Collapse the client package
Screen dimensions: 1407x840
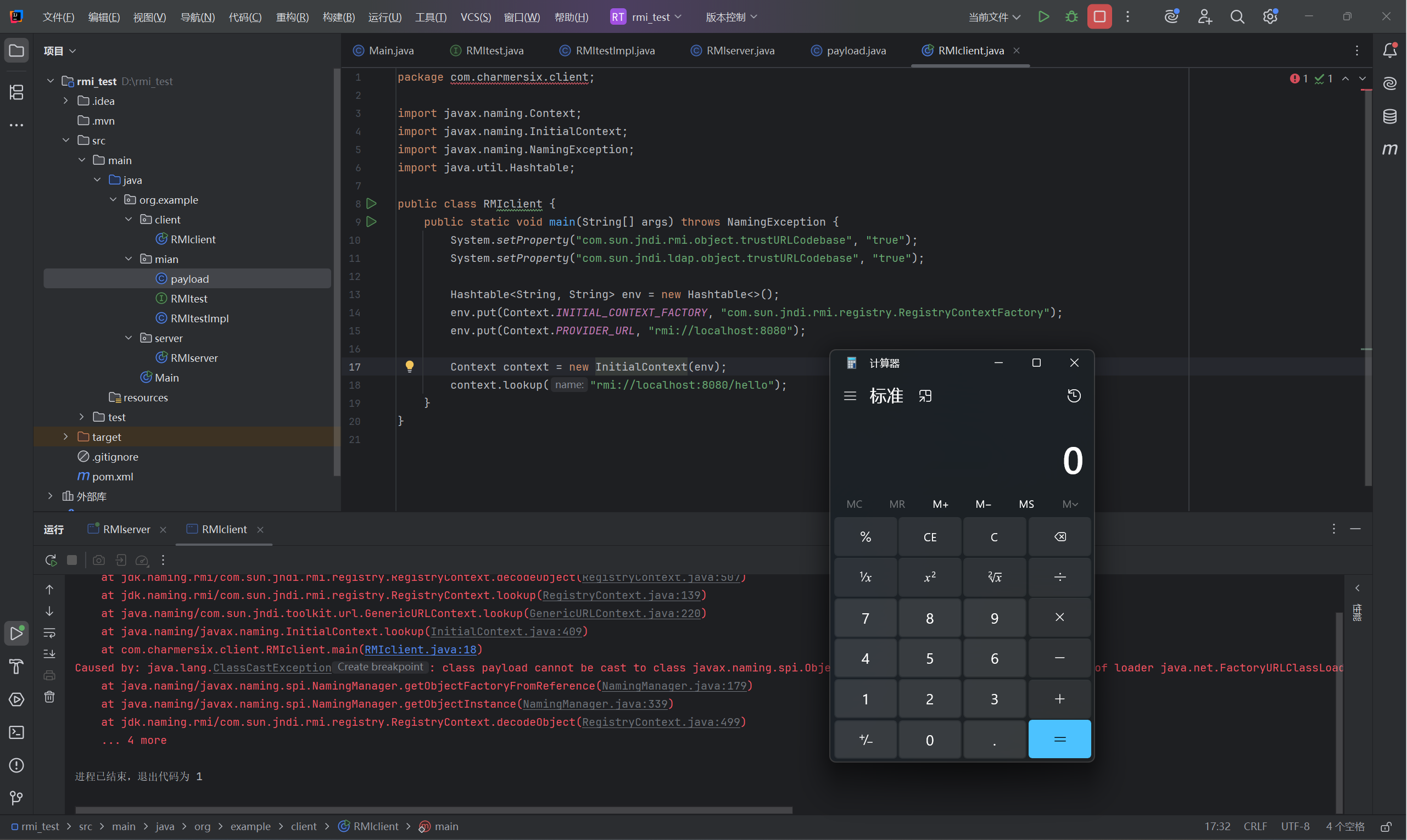point(129,219)
